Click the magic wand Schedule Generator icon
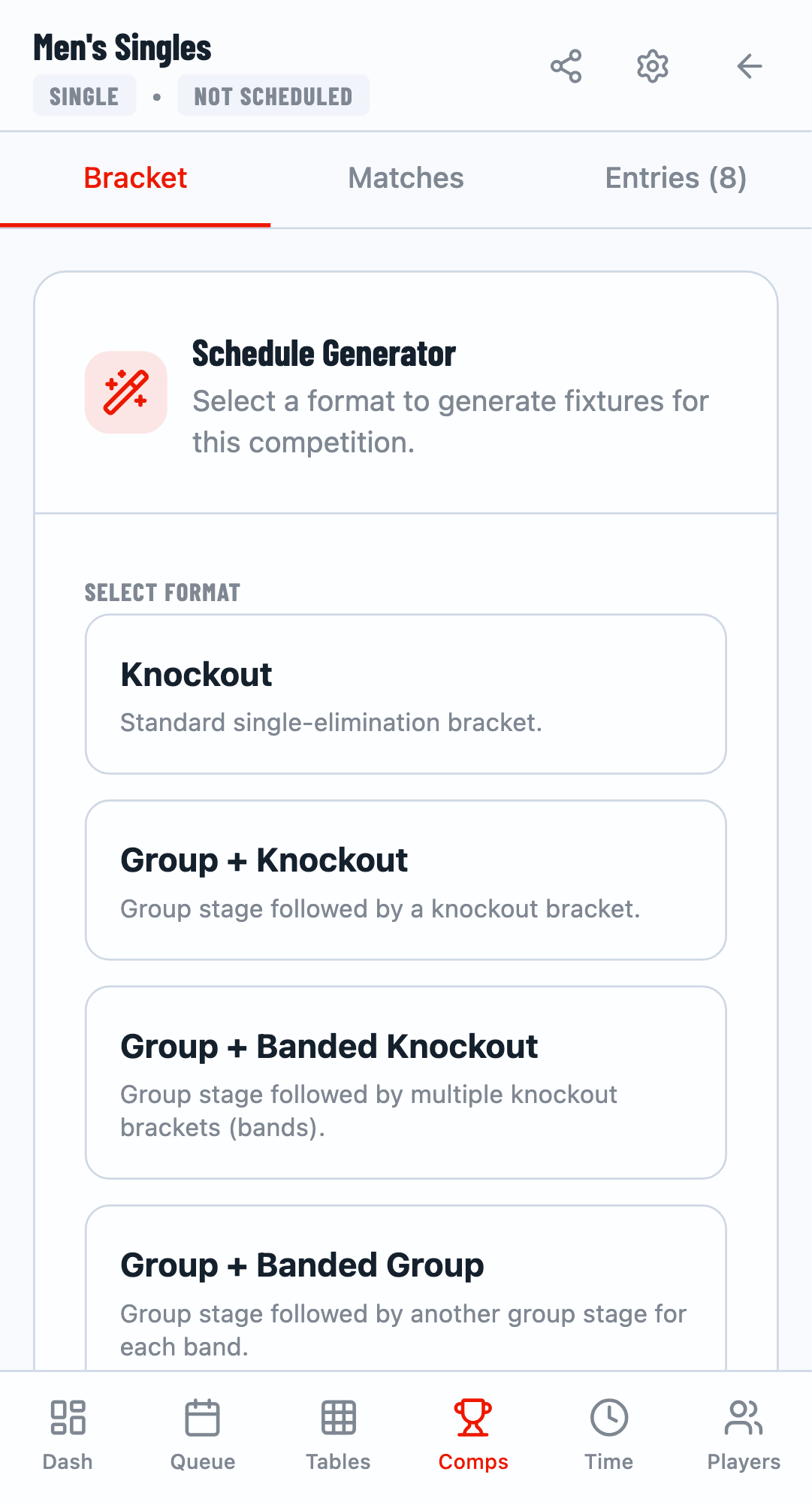 pyautogui.click(x=125, y=392)
